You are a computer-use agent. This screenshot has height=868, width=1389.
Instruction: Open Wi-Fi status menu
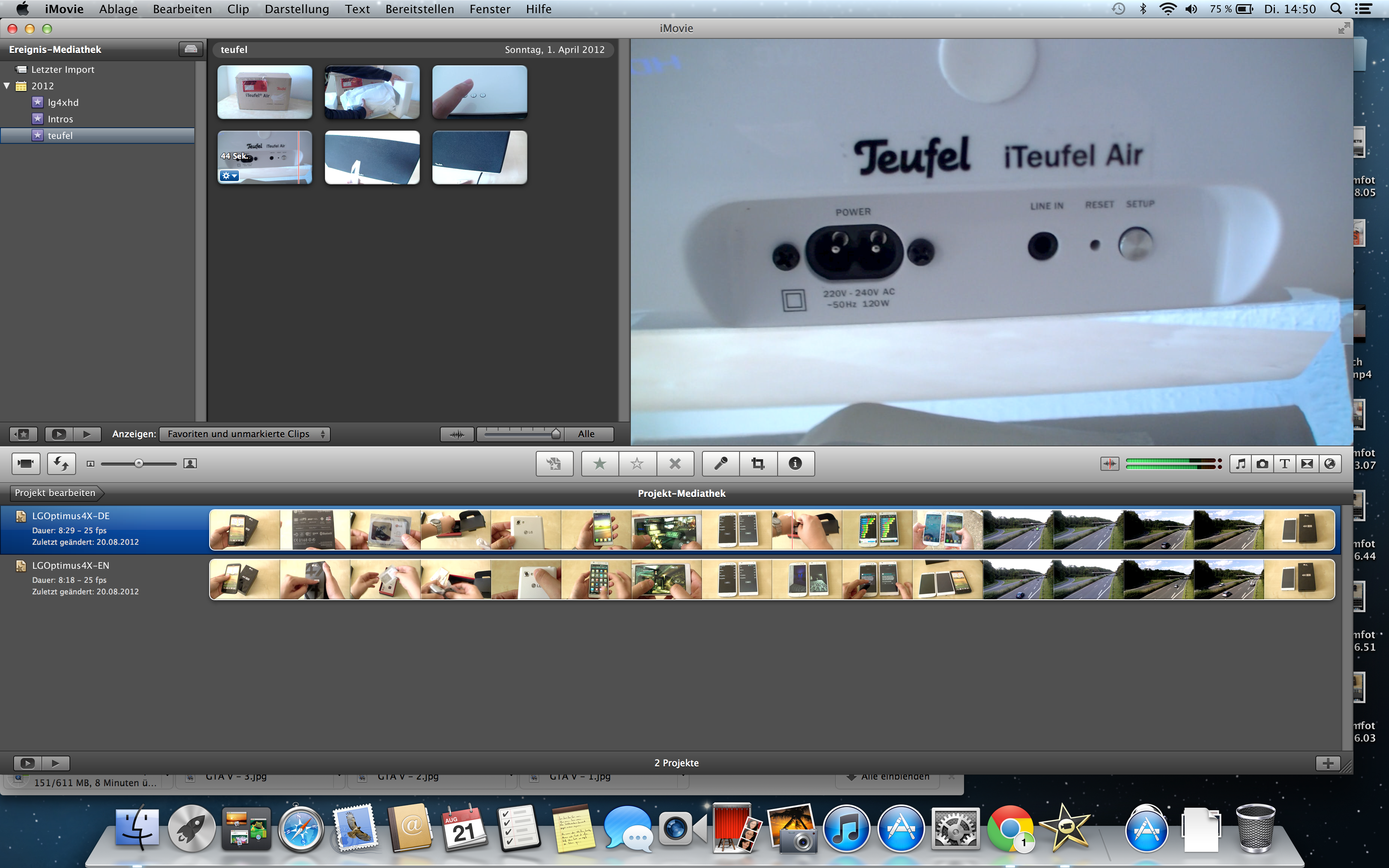click(1167, 9)
